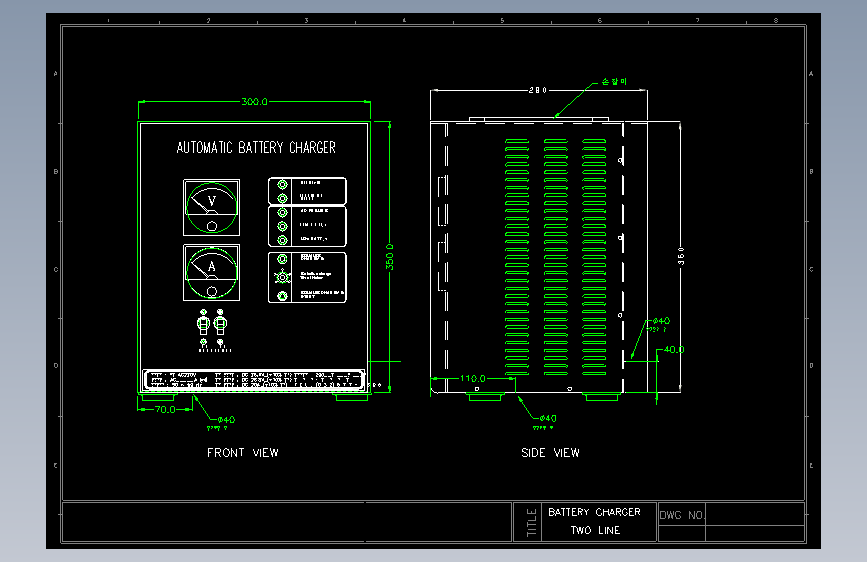This screenshot has width=867, height=562.
Task: Select the green 350.0 front view height dimension
Action: coord(390,257)
